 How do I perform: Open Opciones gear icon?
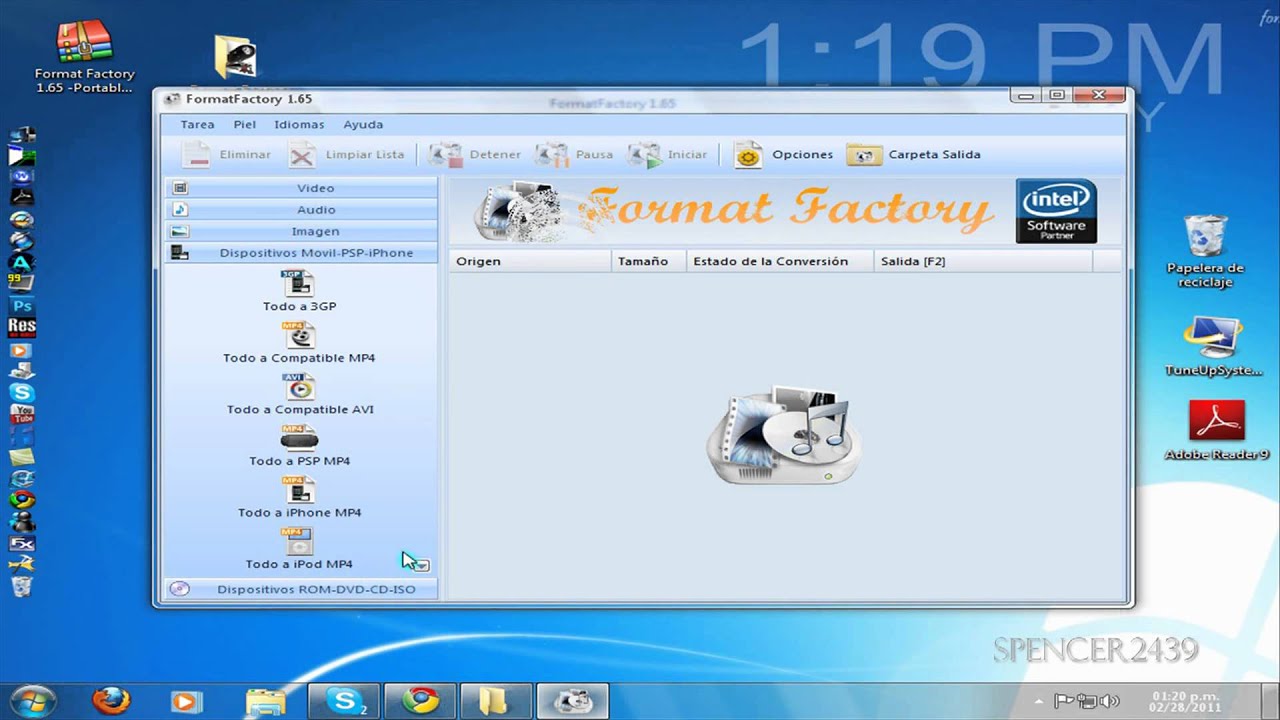pyautogui.click(x=748, y=155)
